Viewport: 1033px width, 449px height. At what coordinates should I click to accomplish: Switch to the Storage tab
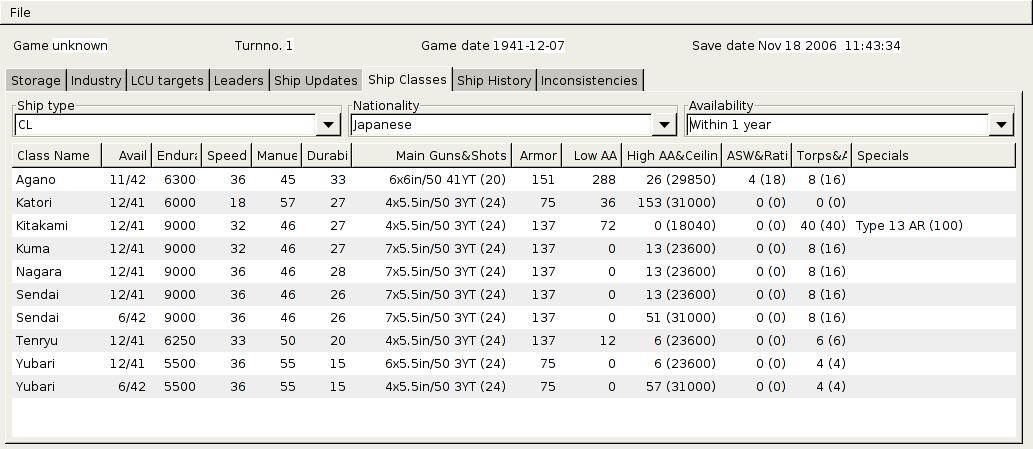[36, 80]
